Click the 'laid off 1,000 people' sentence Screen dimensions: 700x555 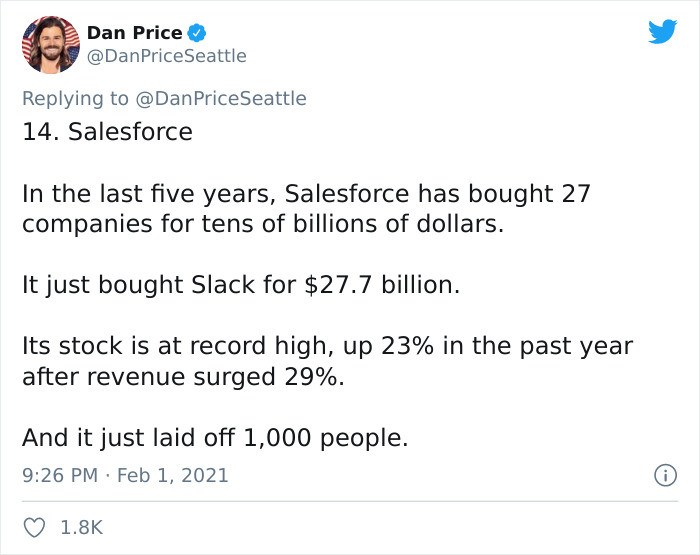tap(215, 439)
